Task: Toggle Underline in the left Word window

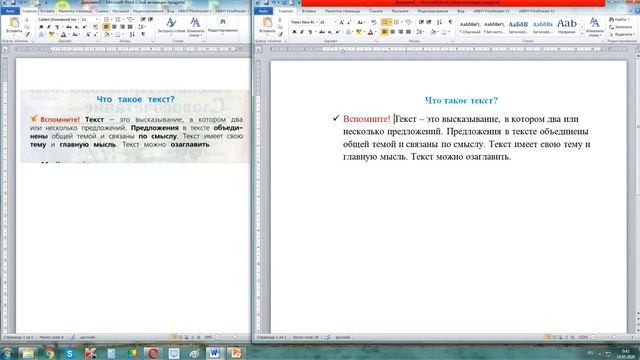Action: click(57, 27)
